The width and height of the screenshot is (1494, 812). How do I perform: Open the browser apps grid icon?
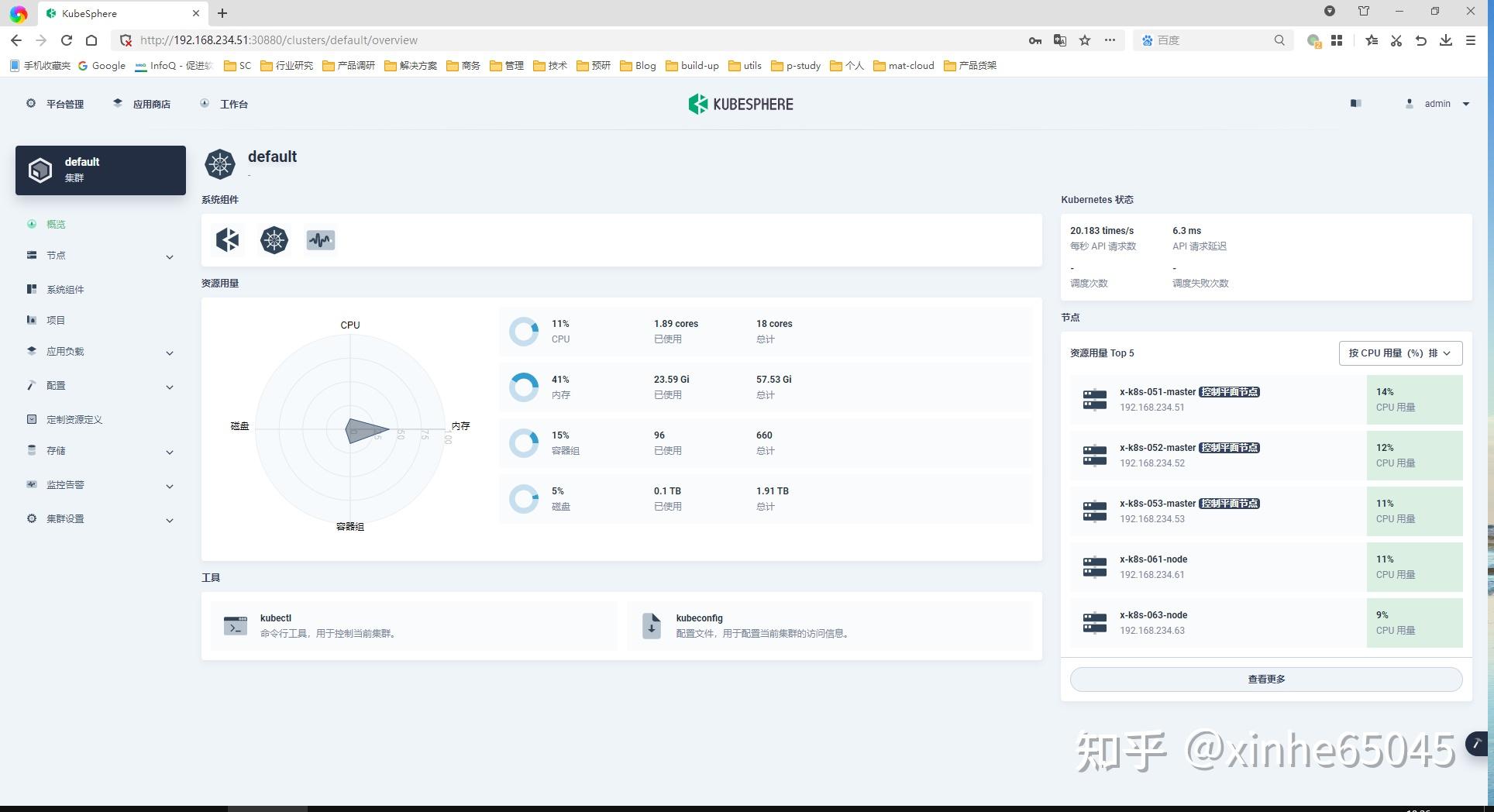[1337, 40]
